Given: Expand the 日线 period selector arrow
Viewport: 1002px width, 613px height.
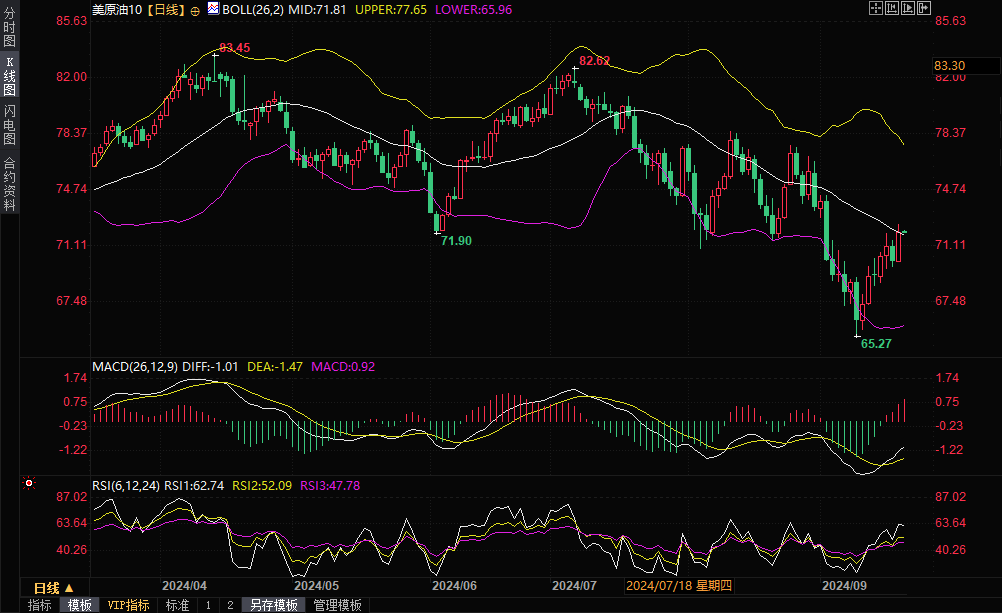Looking at the screenshot, I should (68, 587).
